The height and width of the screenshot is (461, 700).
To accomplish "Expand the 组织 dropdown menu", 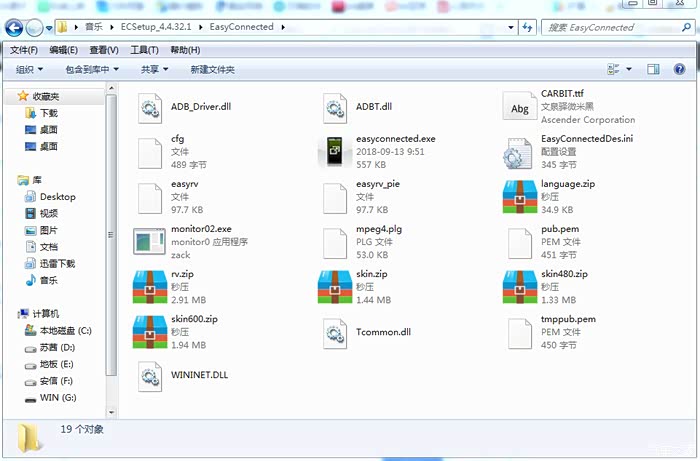I will point(29,70).
